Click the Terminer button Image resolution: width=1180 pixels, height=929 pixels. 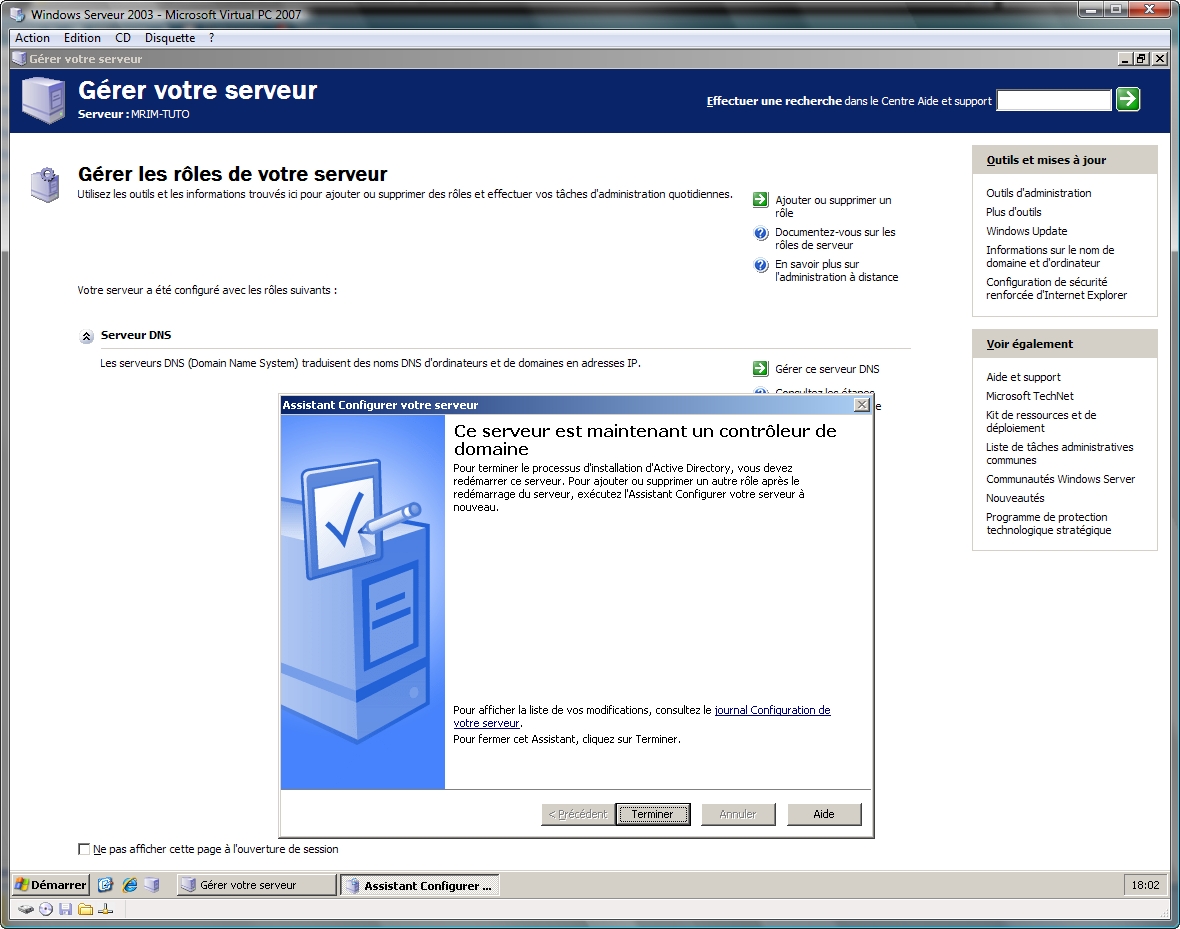point(652,814)
